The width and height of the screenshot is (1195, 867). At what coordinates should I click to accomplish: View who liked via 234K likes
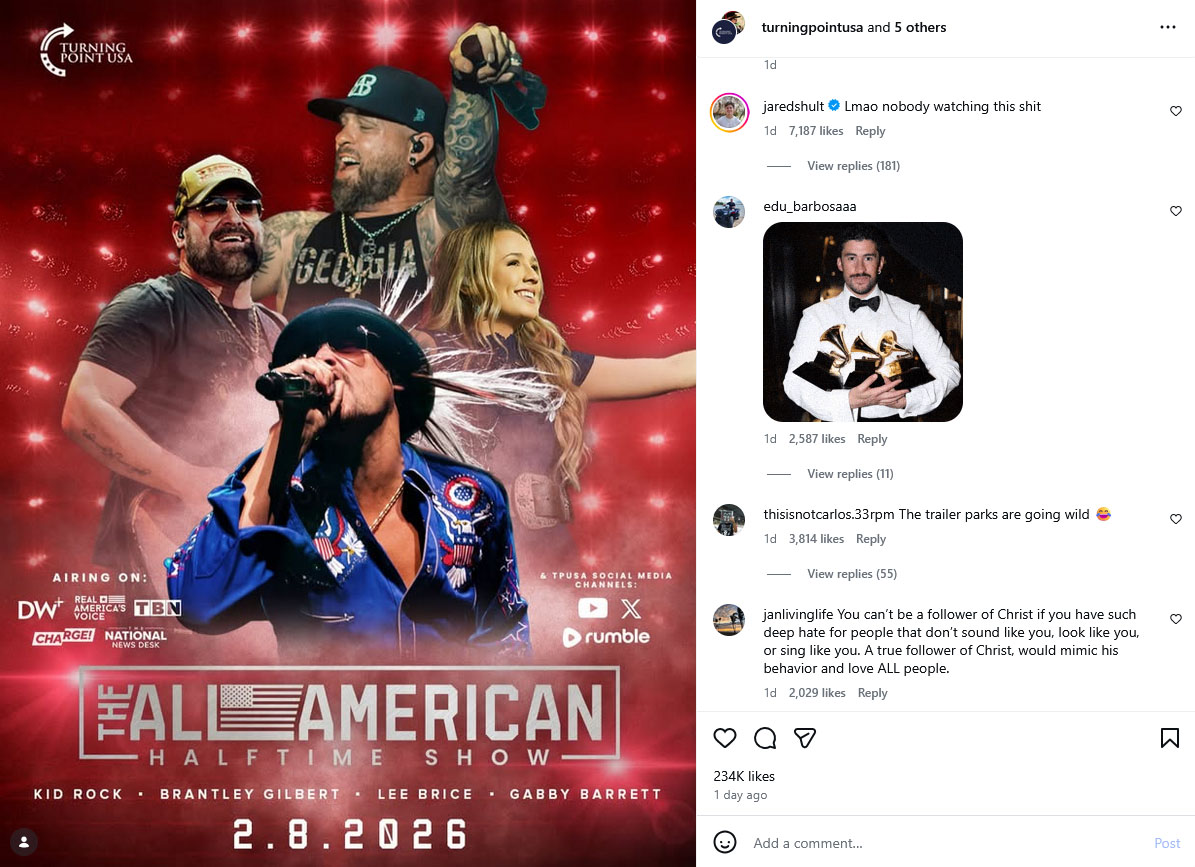(744, 776)
